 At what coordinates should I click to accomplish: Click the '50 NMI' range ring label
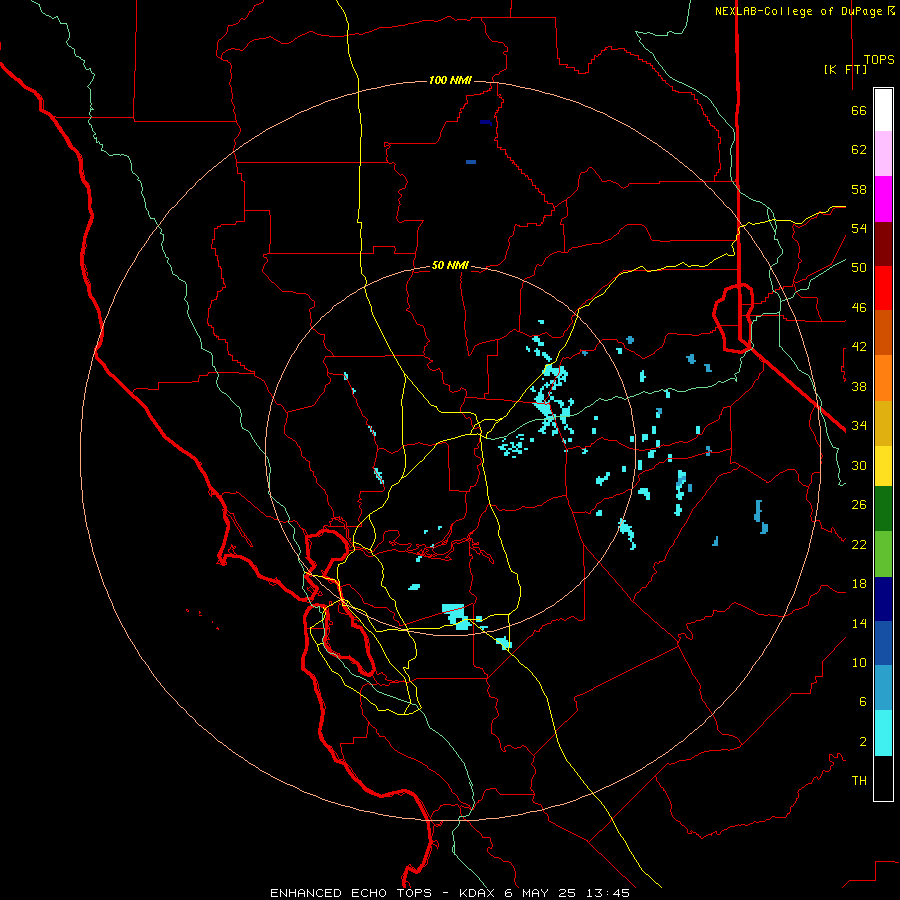click(450, 265)
